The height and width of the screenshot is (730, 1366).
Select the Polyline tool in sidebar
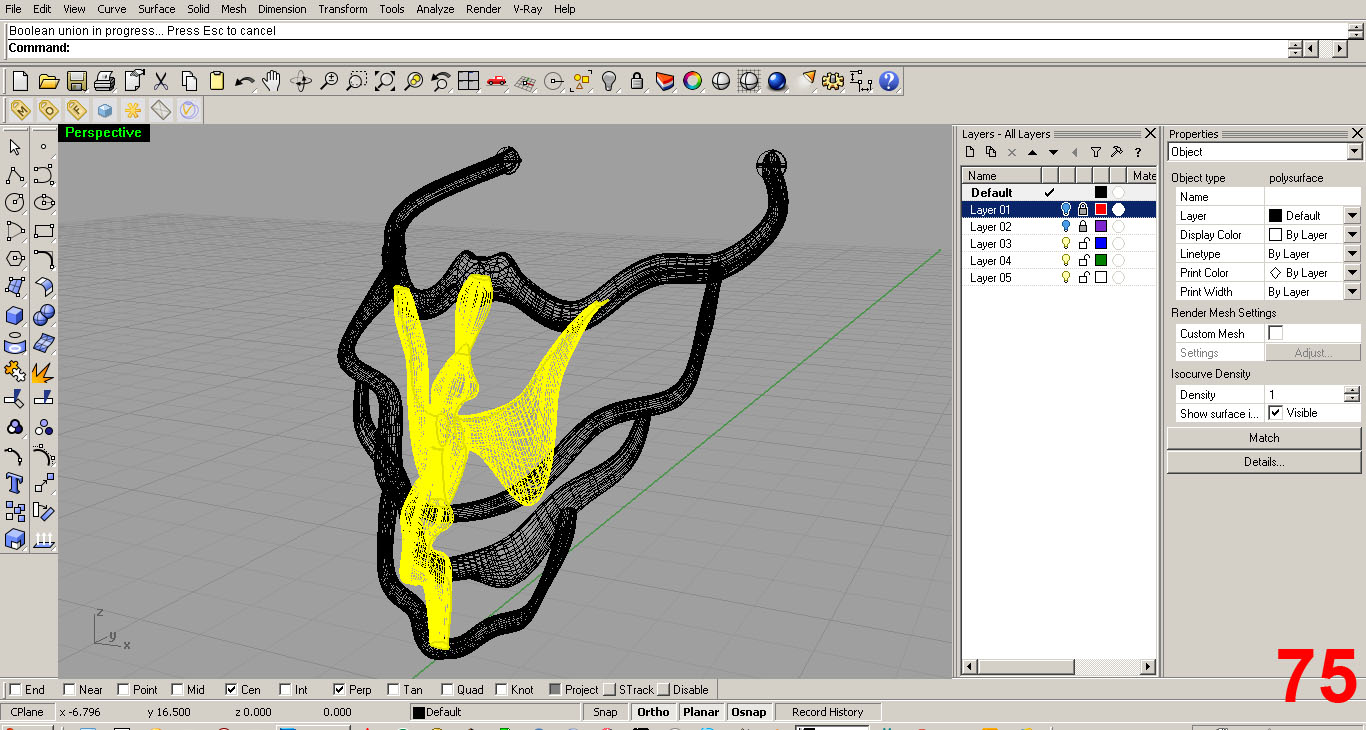[x=15, y=175]
